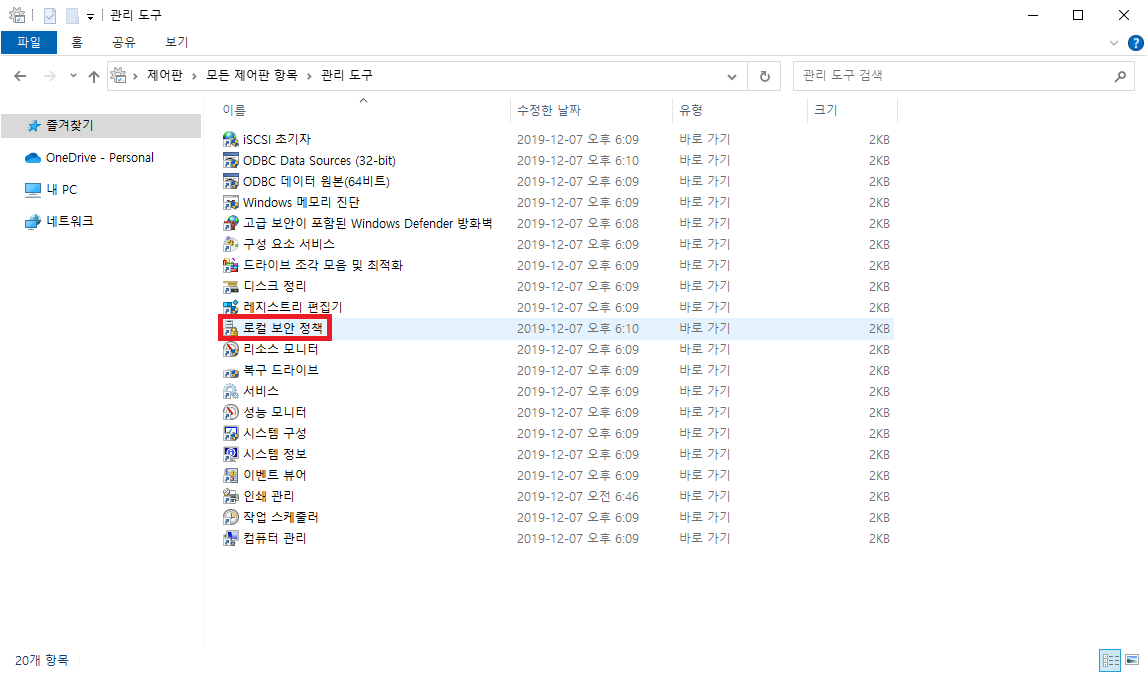The height and width of the screenshot is (673, 1148).
Task: Go up one folder level
Action: pyautogui.click(x=94, y=76)
